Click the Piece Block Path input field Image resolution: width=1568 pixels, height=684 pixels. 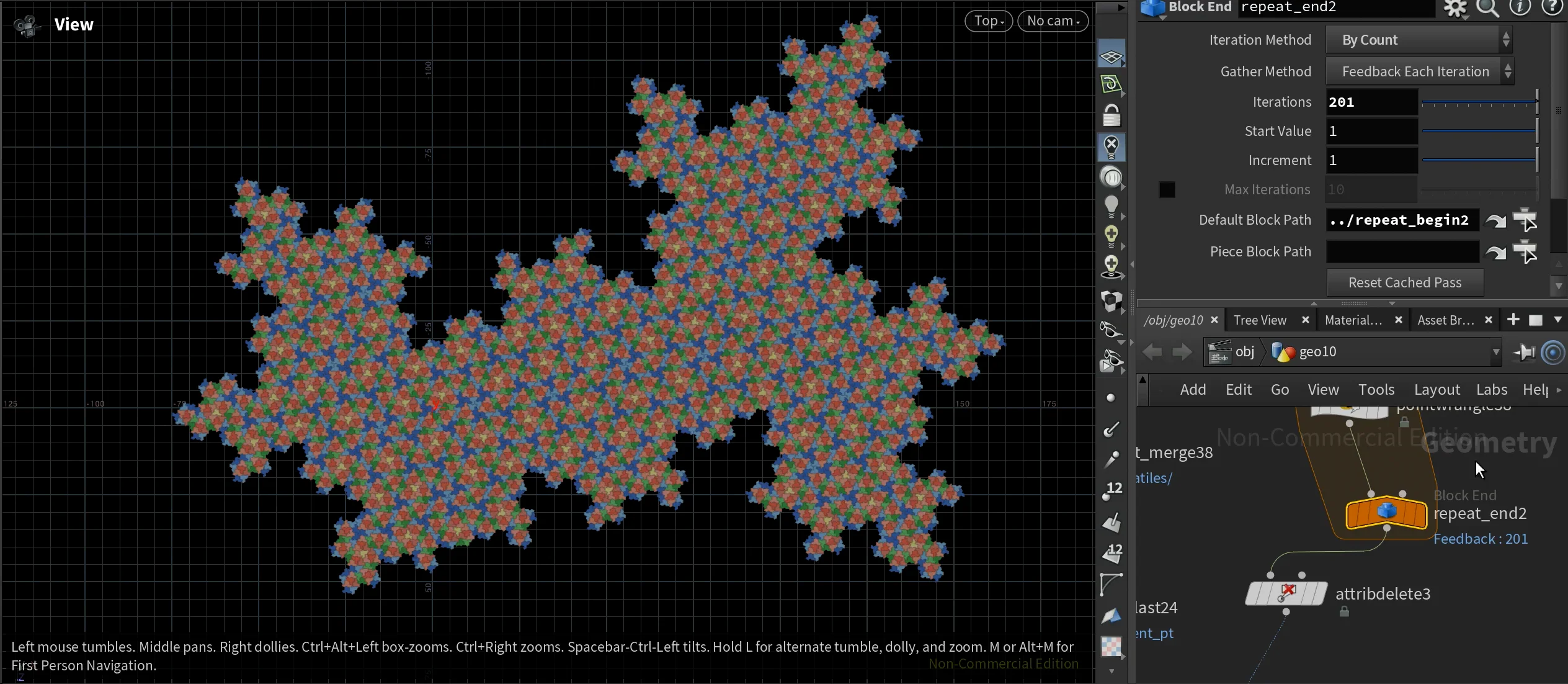coord(1402,251)
